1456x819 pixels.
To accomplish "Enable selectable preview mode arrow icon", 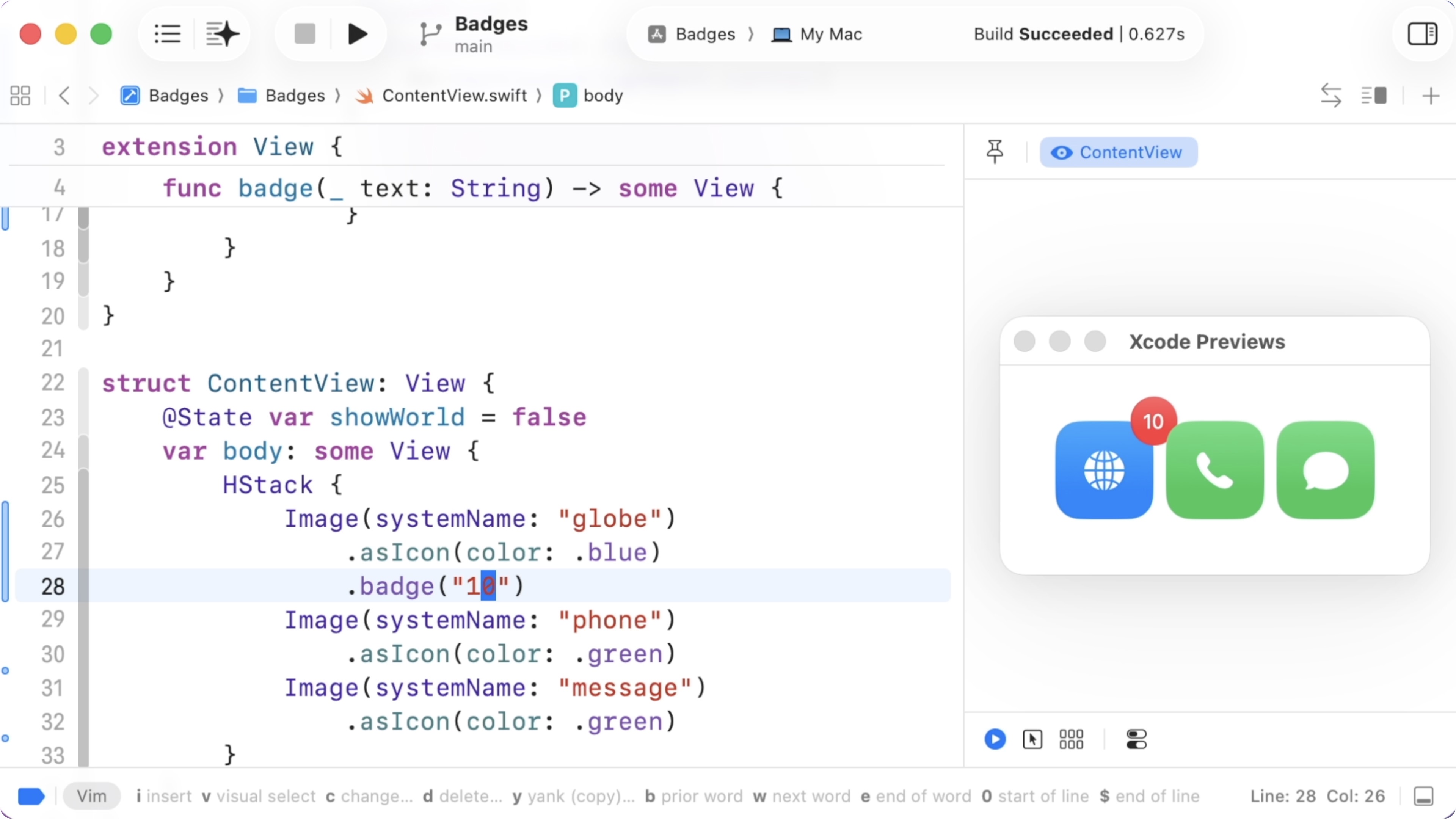I will point(1032,739).
